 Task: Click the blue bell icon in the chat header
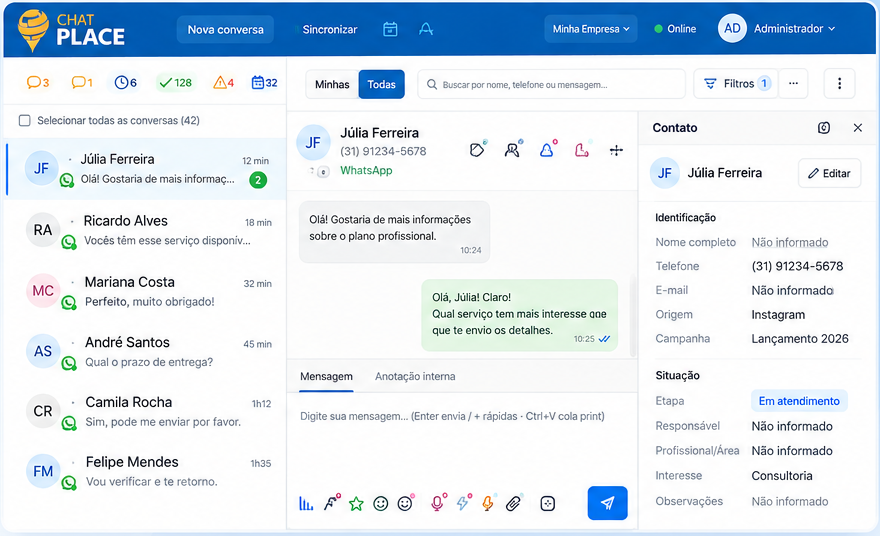click(547, 149)
